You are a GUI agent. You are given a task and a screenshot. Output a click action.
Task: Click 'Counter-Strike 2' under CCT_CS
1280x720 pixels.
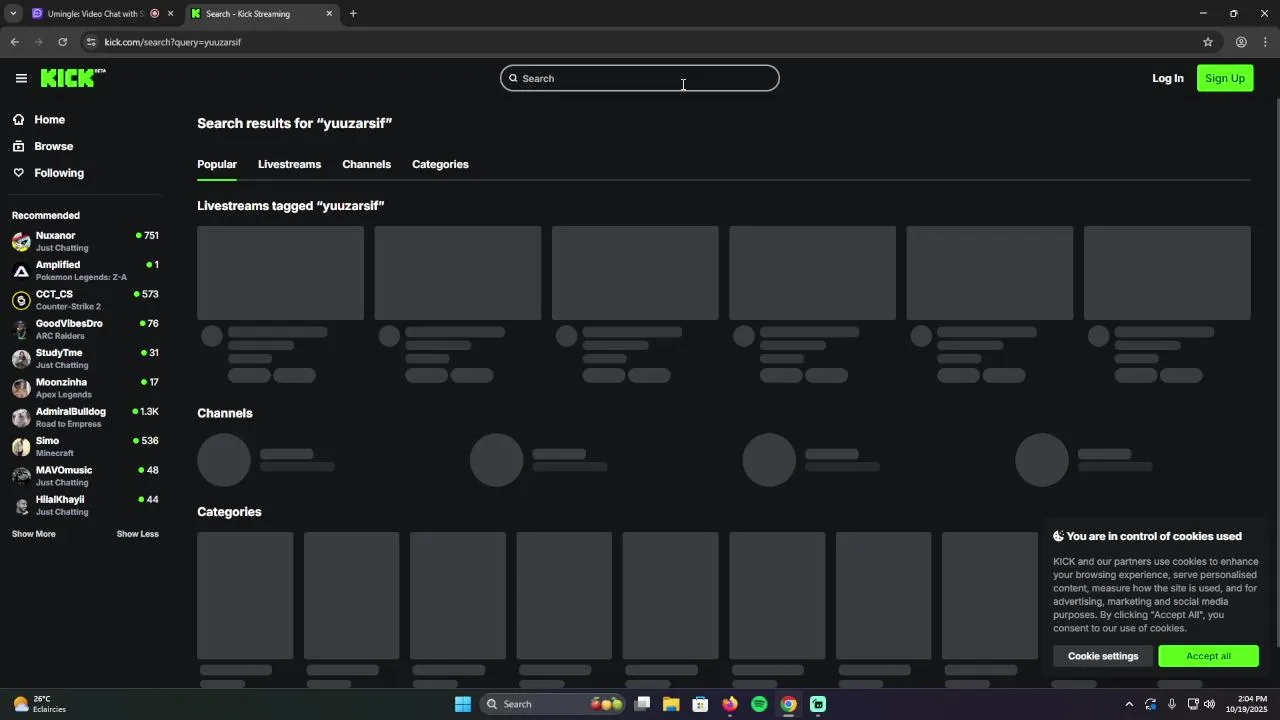[x=68, y=307]
